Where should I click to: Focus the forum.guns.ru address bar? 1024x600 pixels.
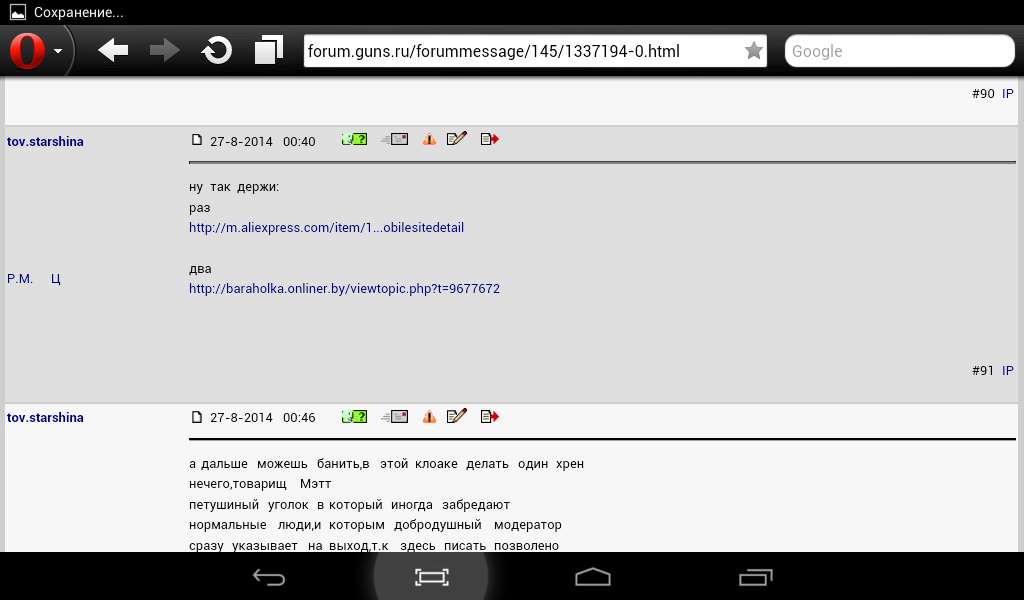tap(520, 51)
